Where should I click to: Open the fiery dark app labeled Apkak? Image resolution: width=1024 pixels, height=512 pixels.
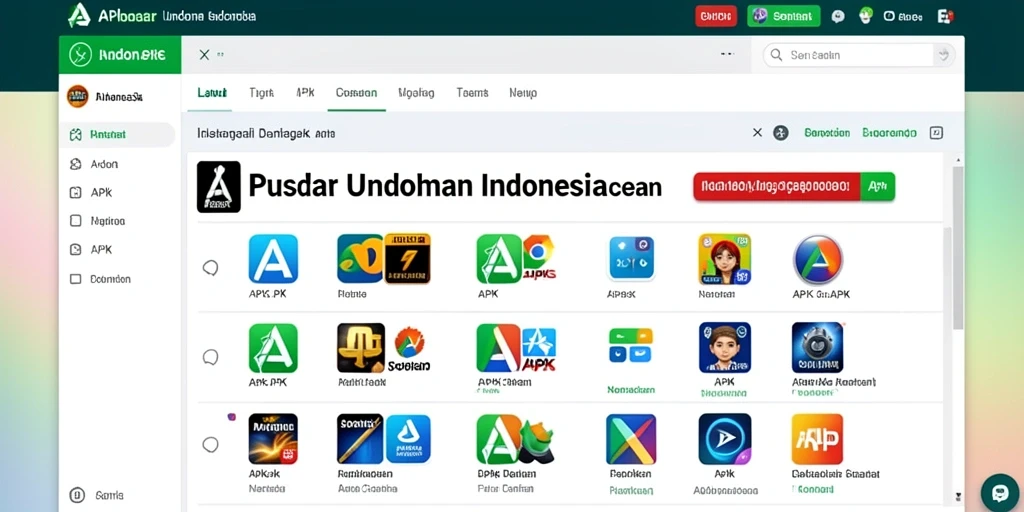[x=273, y=439]
